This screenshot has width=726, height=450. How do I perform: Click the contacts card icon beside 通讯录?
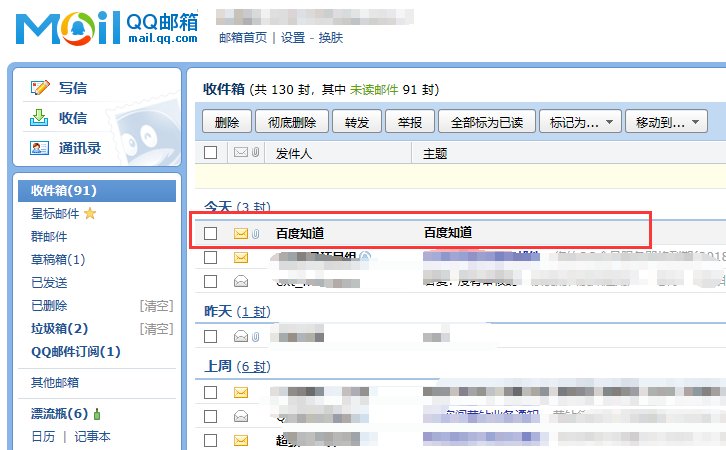pyautogui.click(x=39, y=148)
